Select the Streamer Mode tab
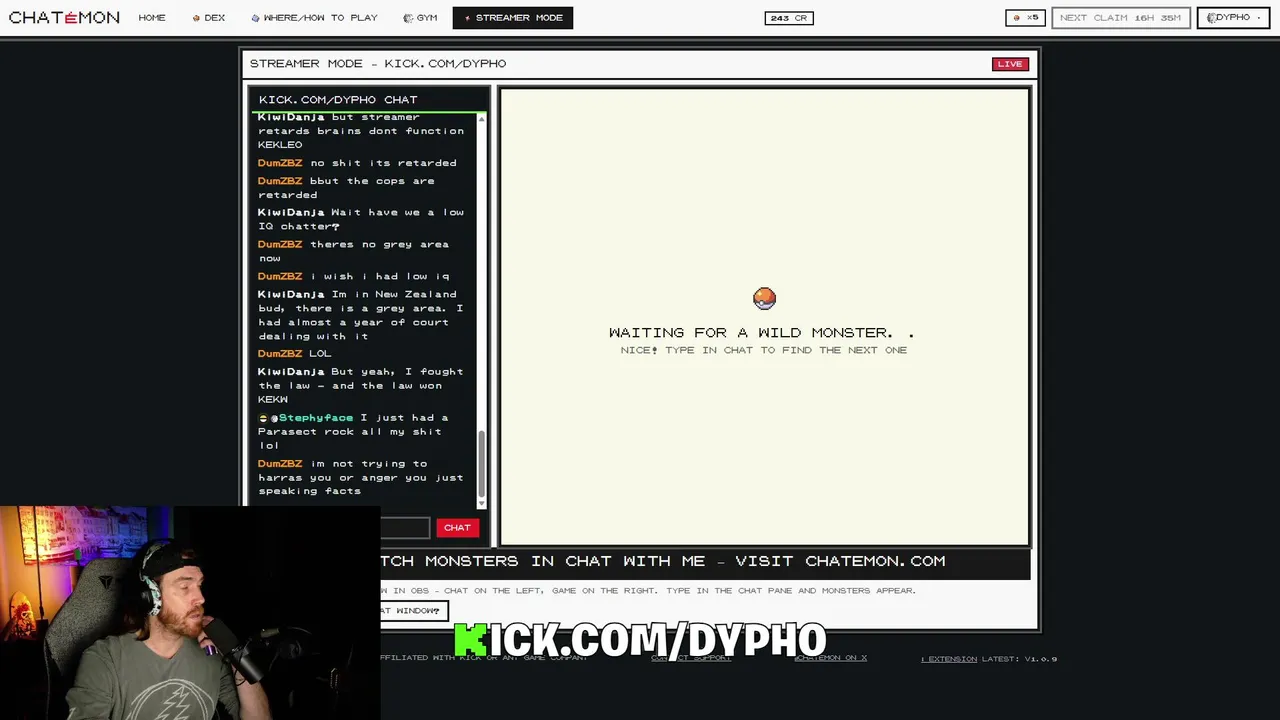 click(x=513, y=18)
